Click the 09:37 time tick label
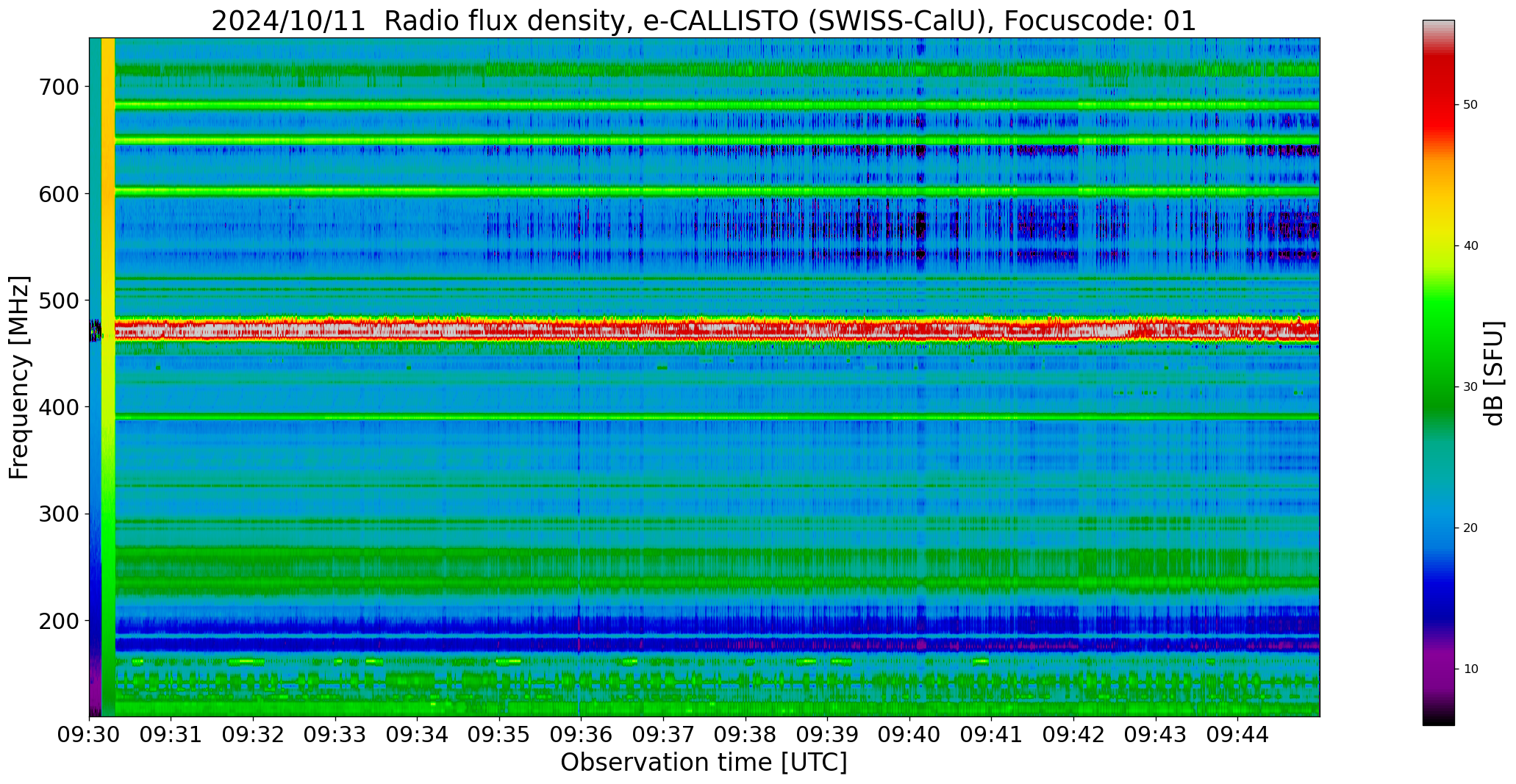Image resolution: width=1516 pixels, height=784 pixels. coord(664,734)
